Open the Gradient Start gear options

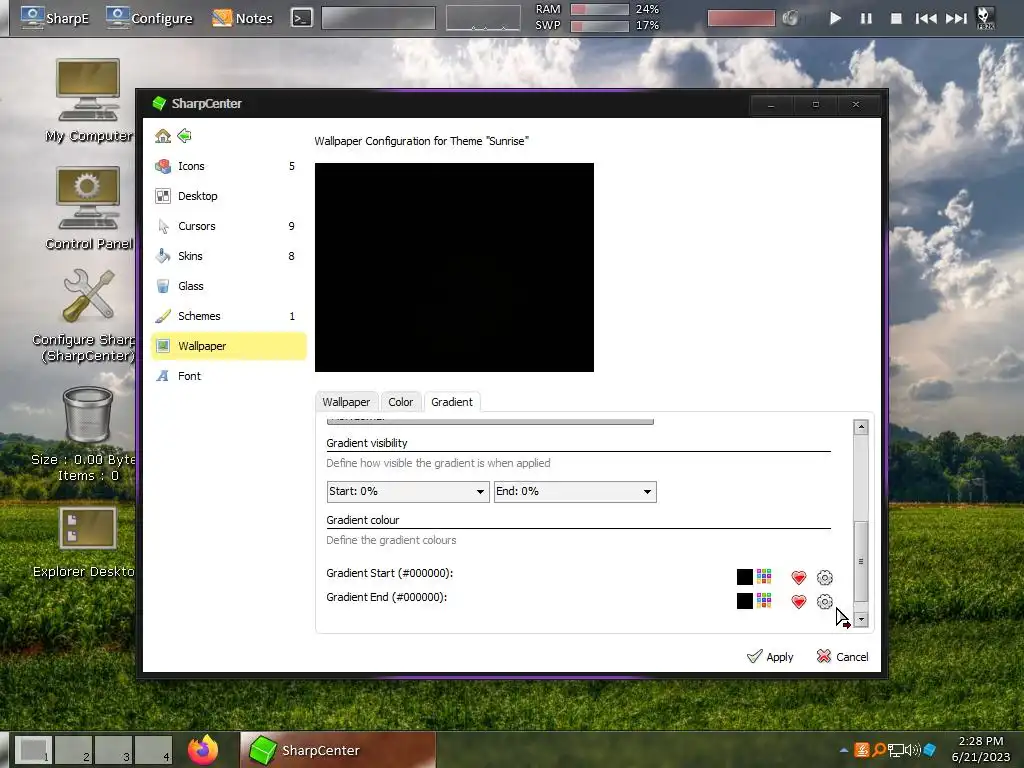(x=825, y=577)
